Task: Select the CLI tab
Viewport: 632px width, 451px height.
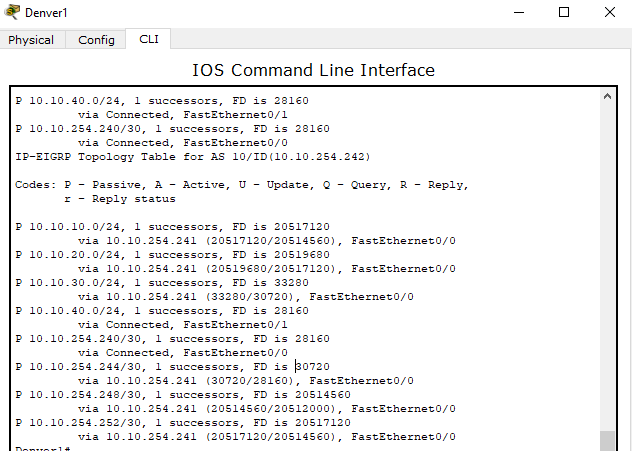Action: pyautogui.click(x=148, y=39)
